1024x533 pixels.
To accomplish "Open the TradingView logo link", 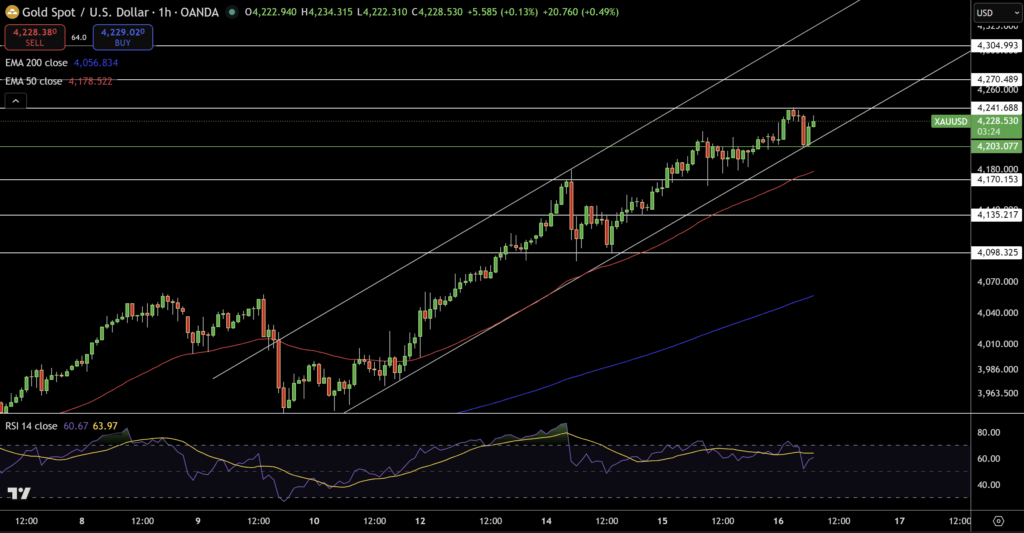I will click(17, 493).
